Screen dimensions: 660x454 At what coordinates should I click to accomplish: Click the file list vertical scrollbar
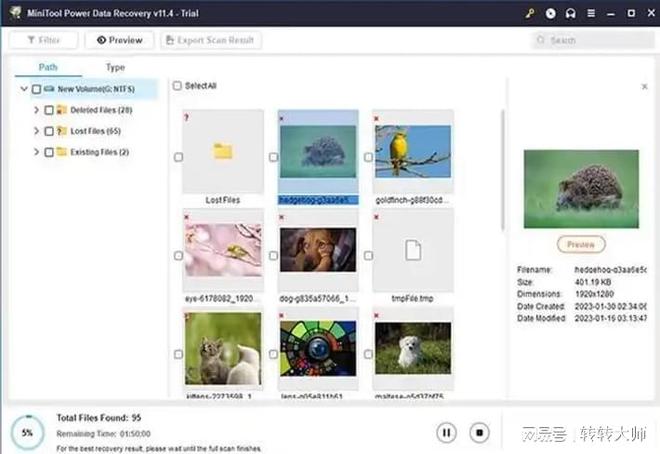(502, 170)
